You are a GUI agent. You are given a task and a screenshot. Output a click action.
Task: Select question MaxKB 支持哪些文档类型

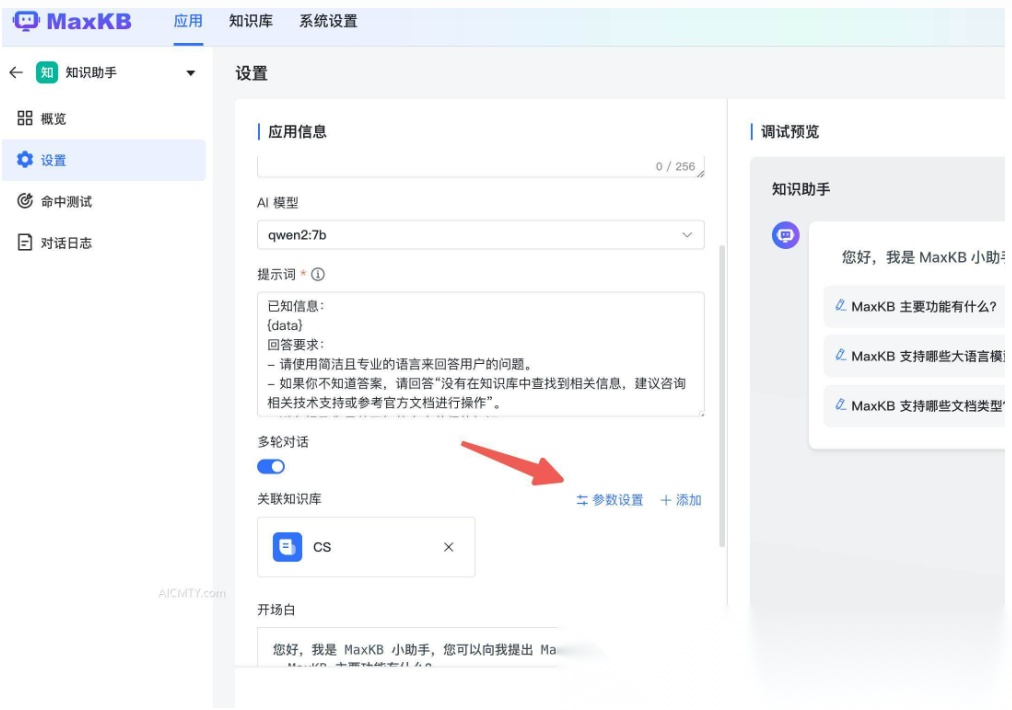tap(915, 405)
